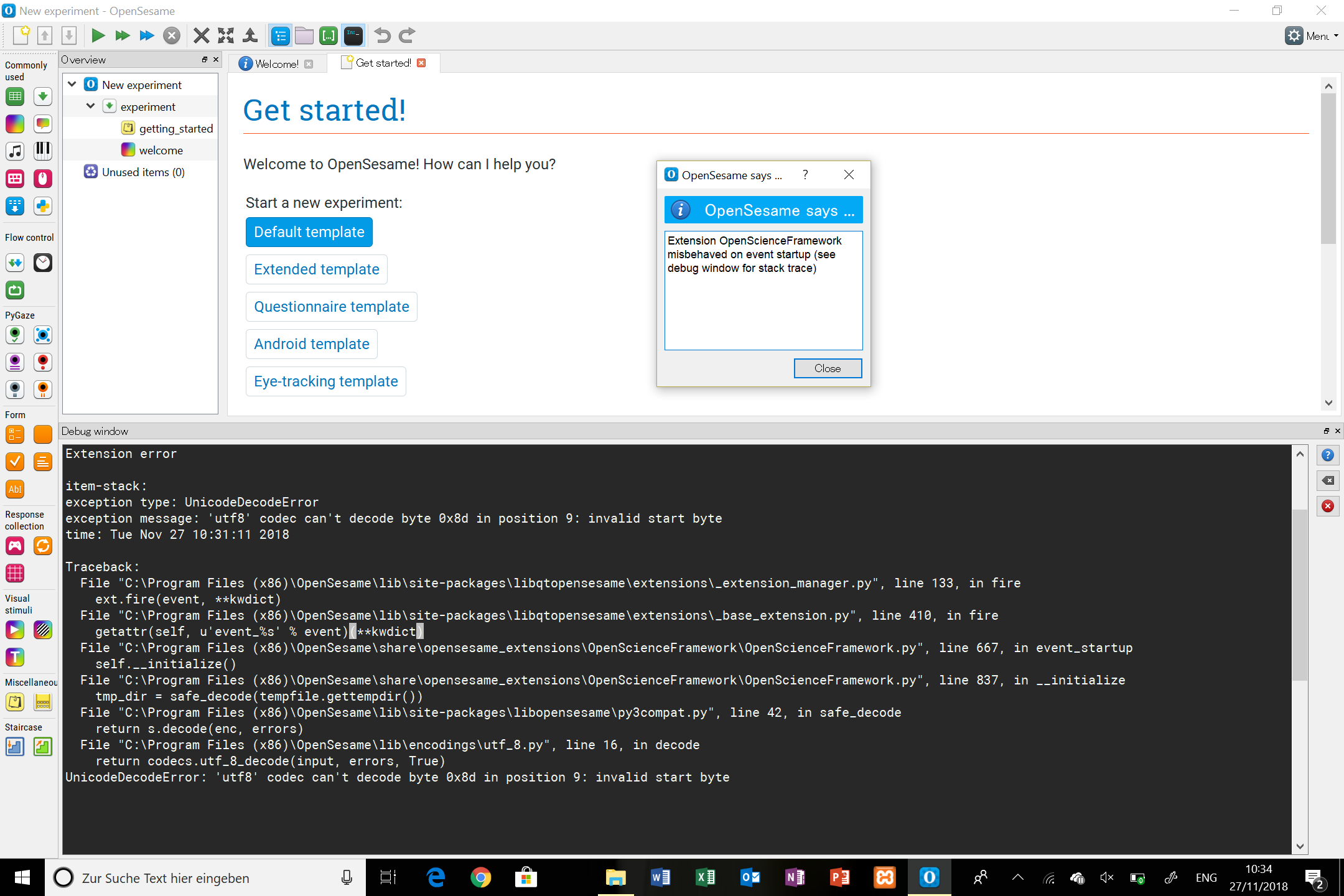This screenshot has height=896, width=1344.
Task: Select the notepad item icon under Miscellaneous
Action: (15, 702)
